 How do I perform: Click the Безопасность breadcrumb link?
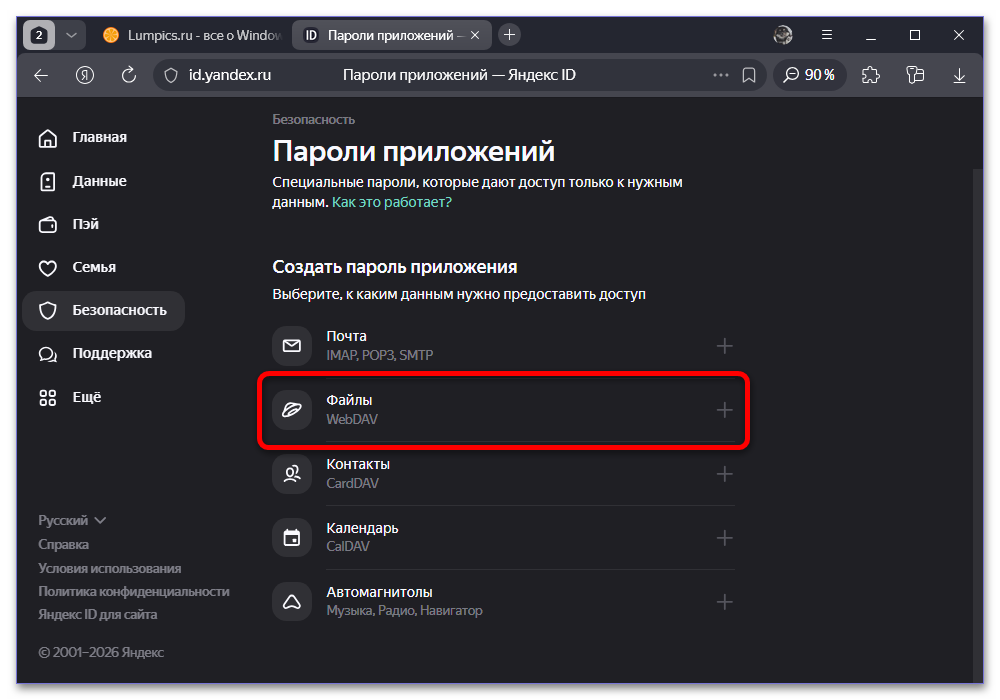point(313,119)
